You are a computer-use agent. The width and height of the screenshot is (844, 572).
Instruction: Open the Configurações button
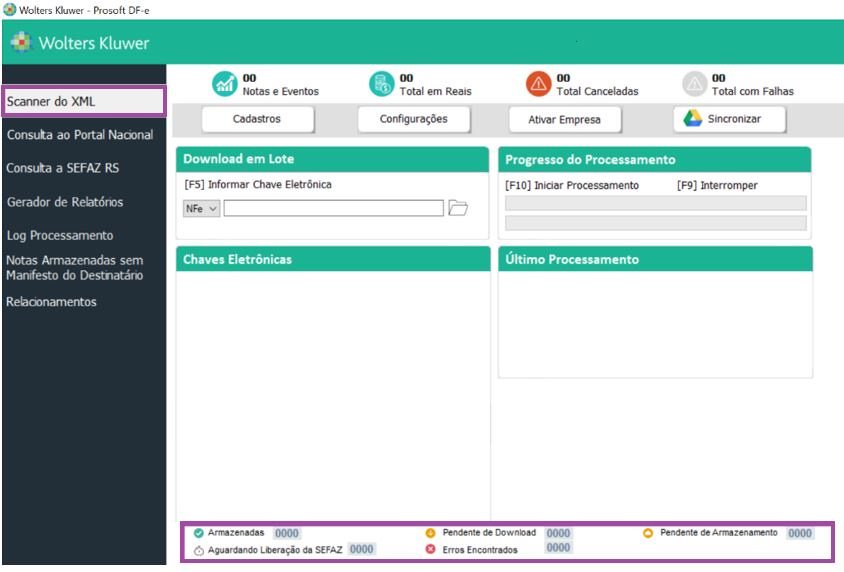[x=413, y=119]
